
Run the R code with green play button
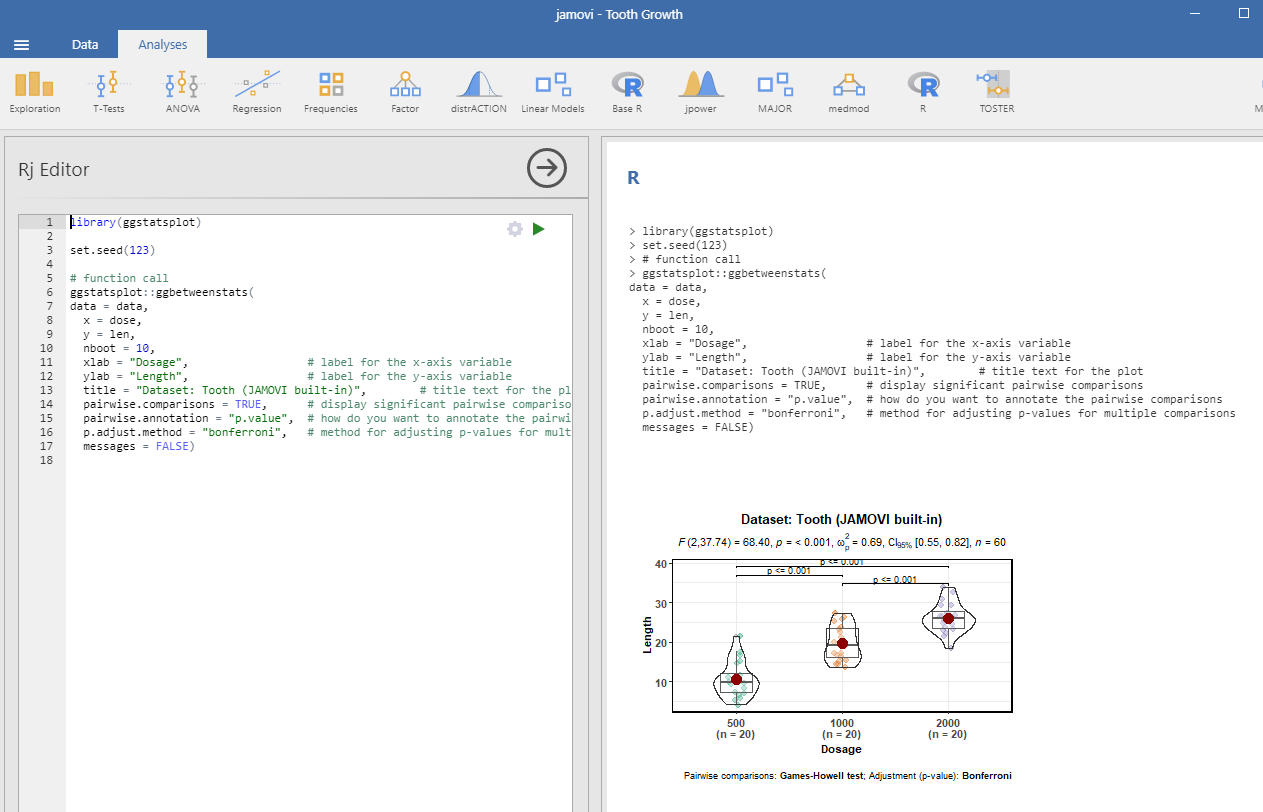[538, 228]
